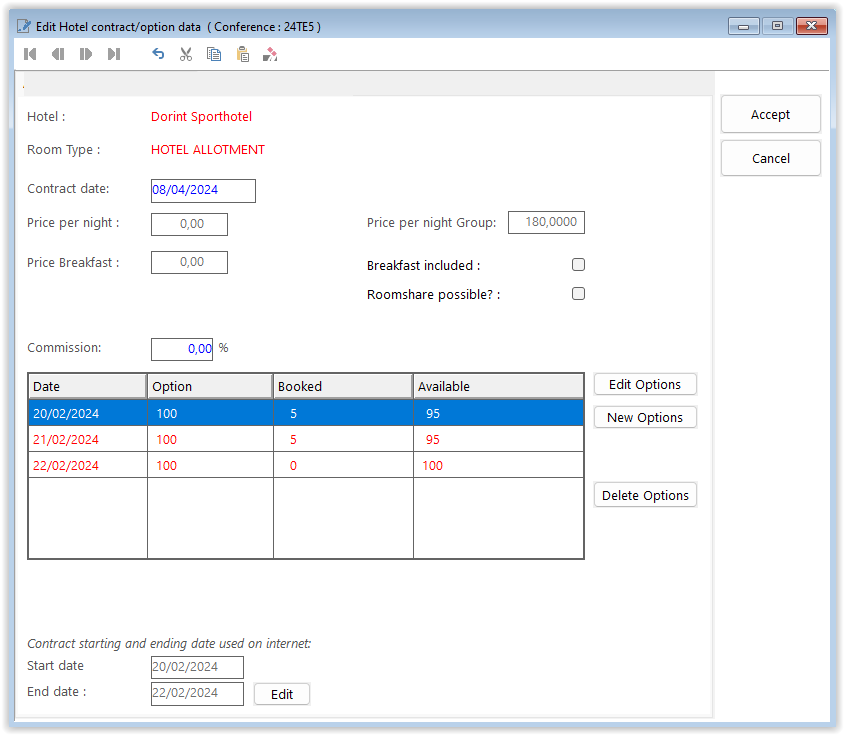Go to the first record

31,54
